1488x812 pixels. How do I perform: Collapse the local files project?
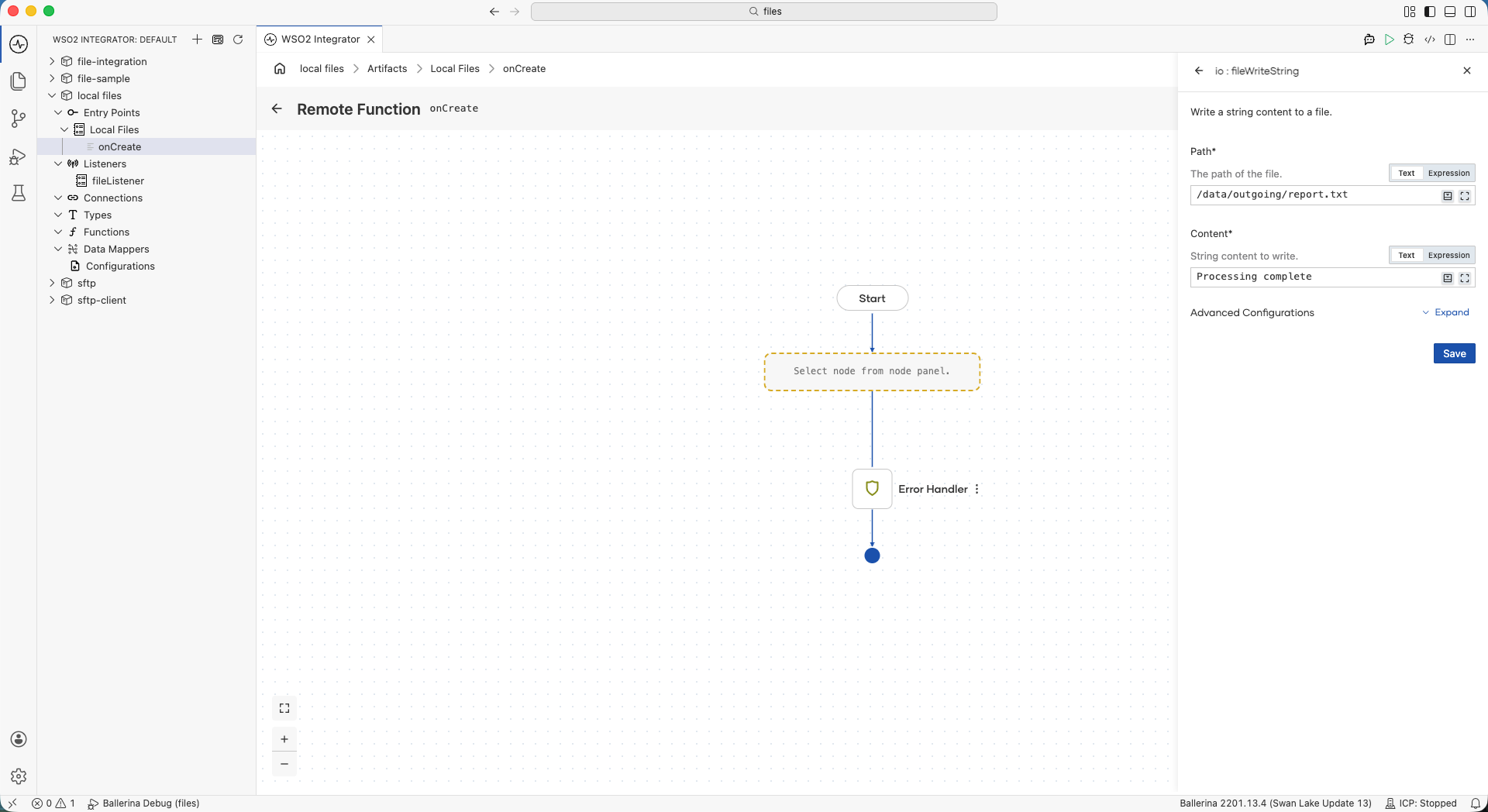(x=52, y=95)
